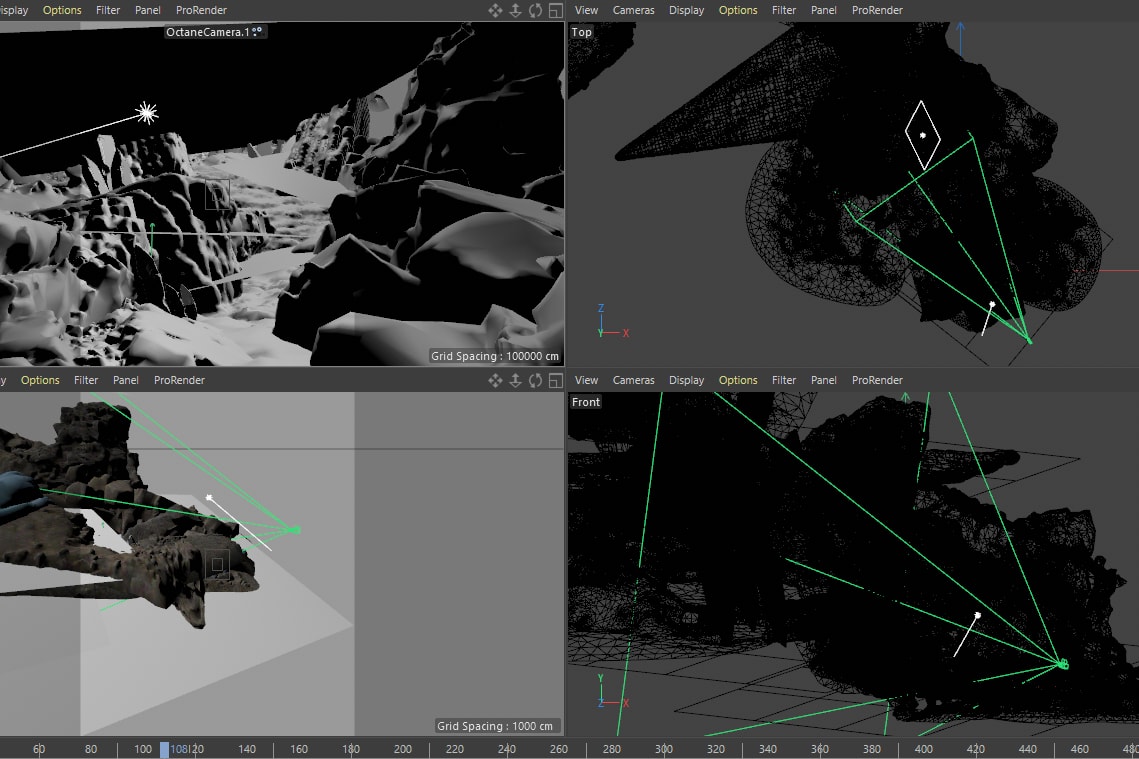Select the diamond-shaped light in the Top viewport

pyautogui.click(x=922, y=134)
